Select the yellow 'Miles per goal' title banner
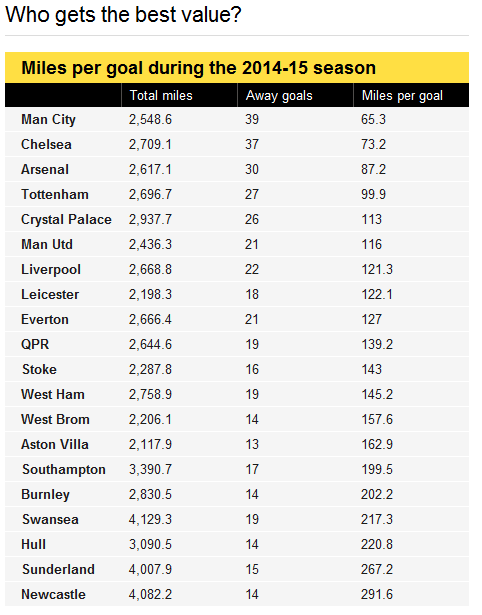The height and width of the screenshot is (615, 482). 237,67
